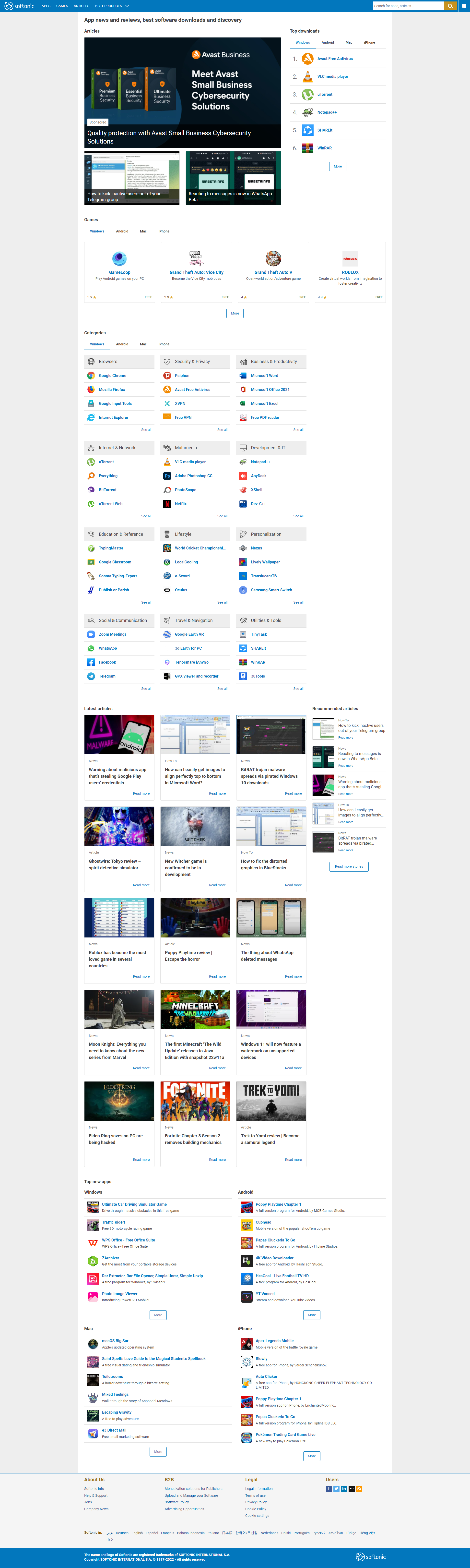This screenshot has width=470, height=1568.
Task: Select Mac tab in Top downloads
Action: click(x=349, y=43)
